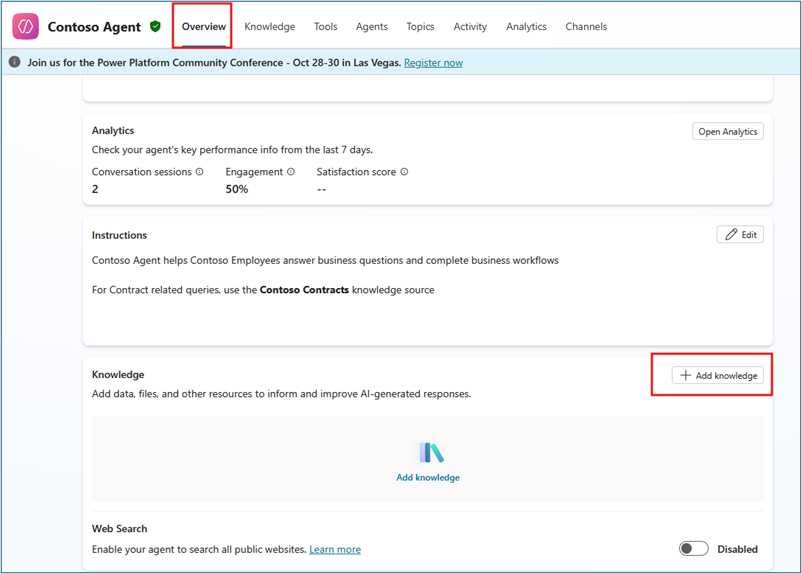Click the Engagement info icon
The width and height of the screenshot is (802, 574).
click(x=291, y=172)
